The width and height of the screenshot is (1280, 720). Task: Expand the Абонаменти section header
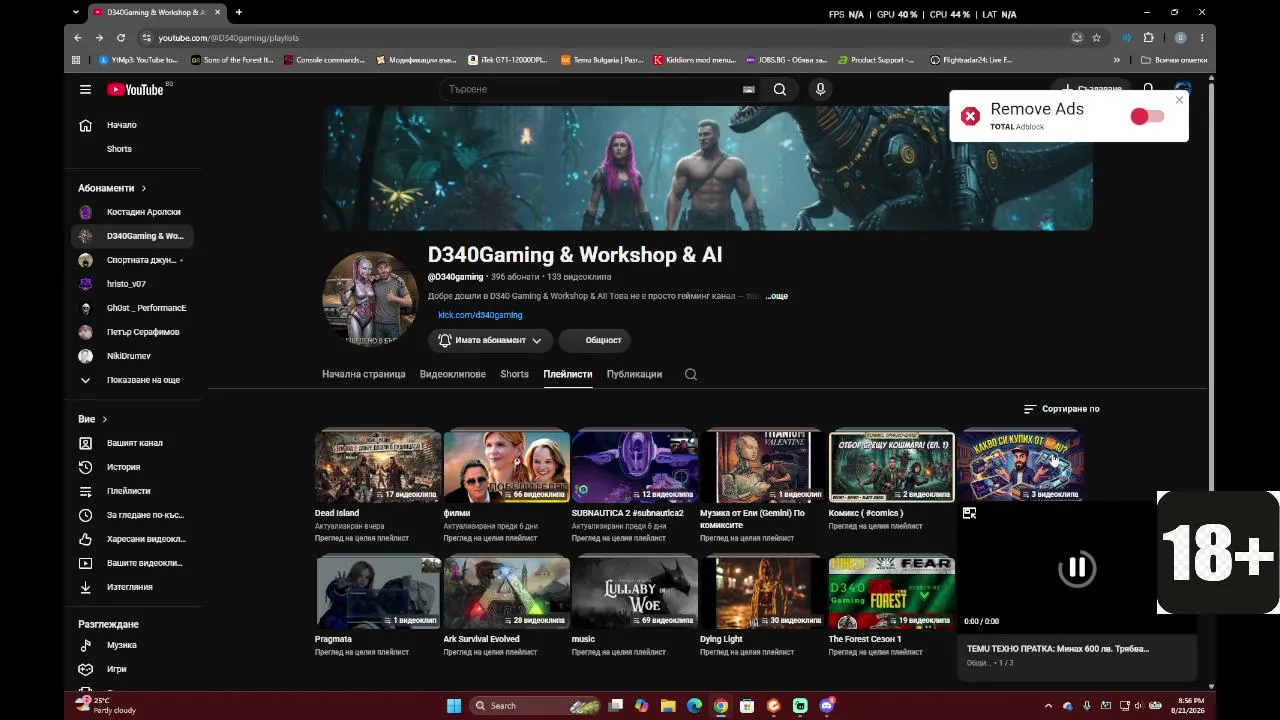(x=112, y=188)
